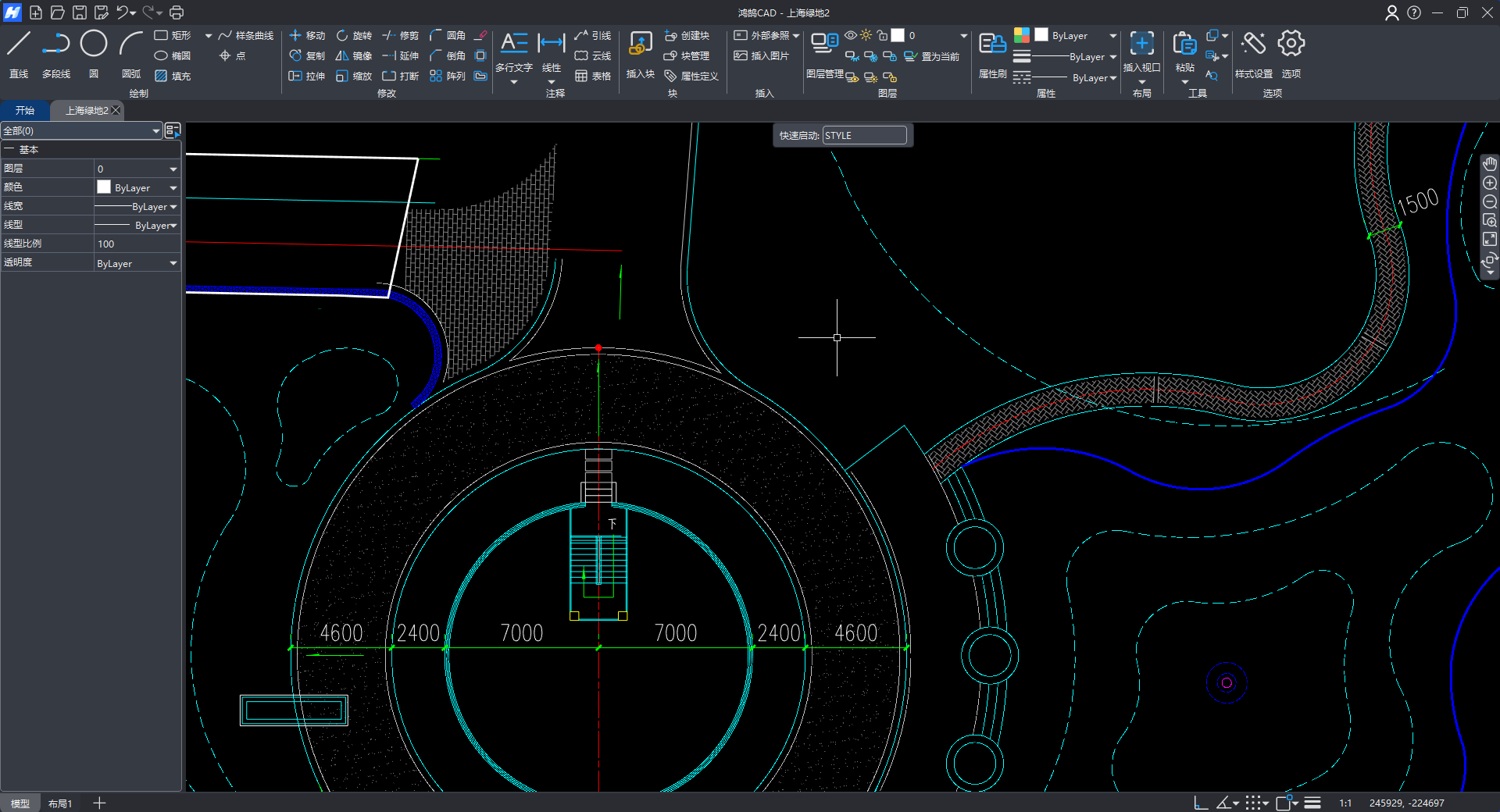Image resolution: width=1500 pixels, height=812 pixels.
Task: Switch to the 布局1 layout tab
Action: [x=60, y=803]
